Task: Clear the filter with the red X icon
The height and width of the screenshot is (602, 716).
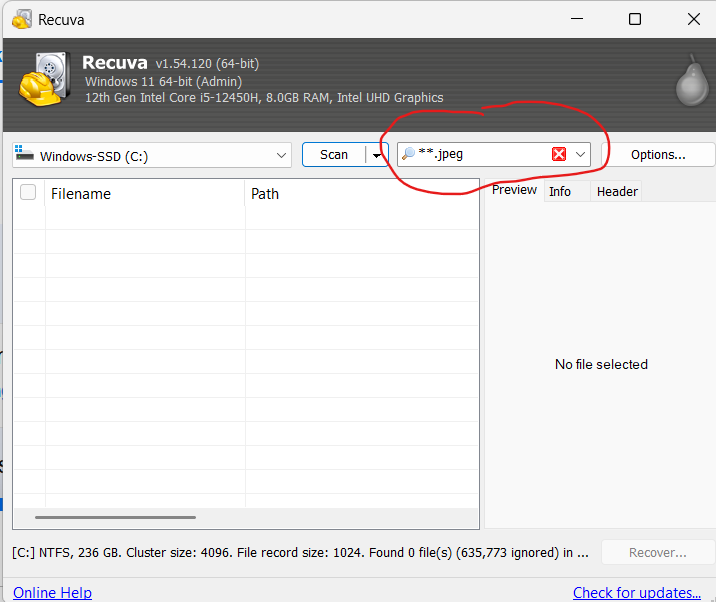Action: pyautogui.click(x=559, y=154)
